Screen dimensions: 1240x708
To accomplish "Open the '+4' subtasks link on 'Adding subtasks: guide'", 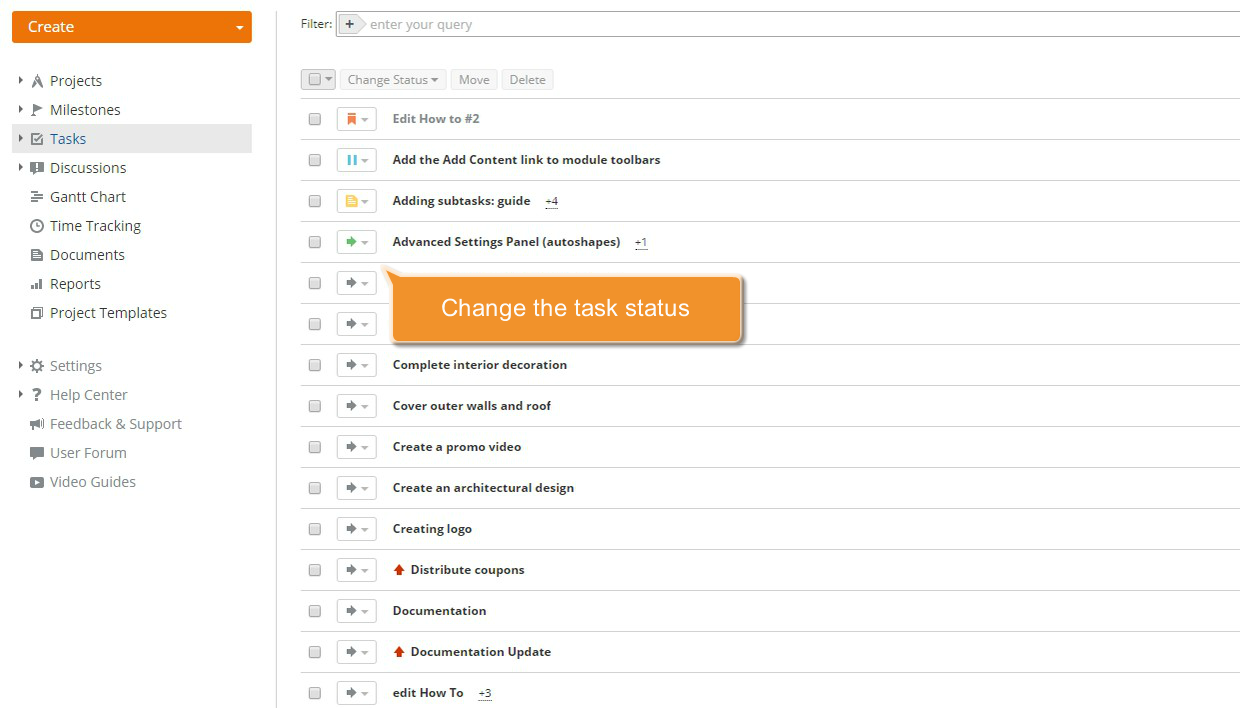I will click(x=551, y=200).
